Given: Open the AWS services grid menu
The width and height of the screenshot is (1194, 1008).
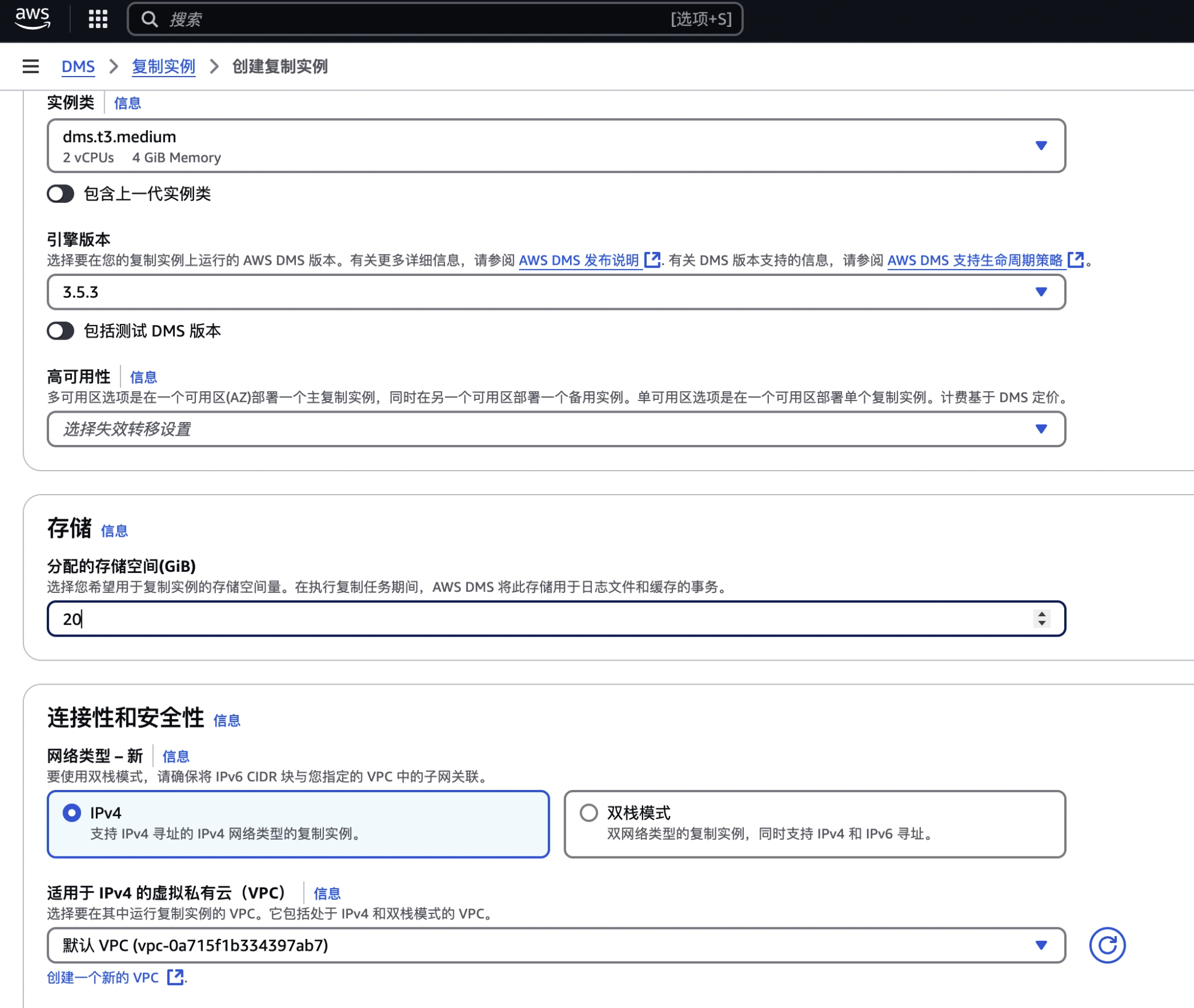Looking at the screenshot, I should coord(98,19).
